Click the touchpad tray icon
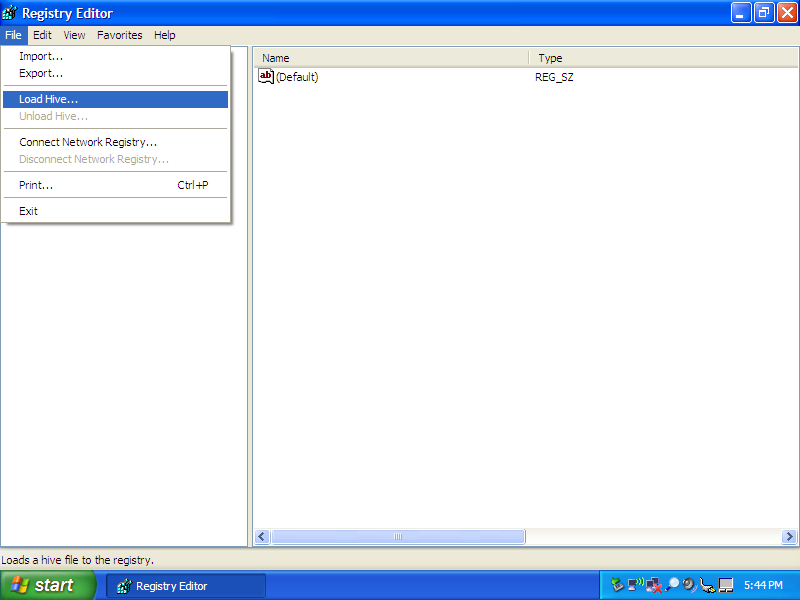This screenshot has width=800, height=600. click(x=726, y=585)
